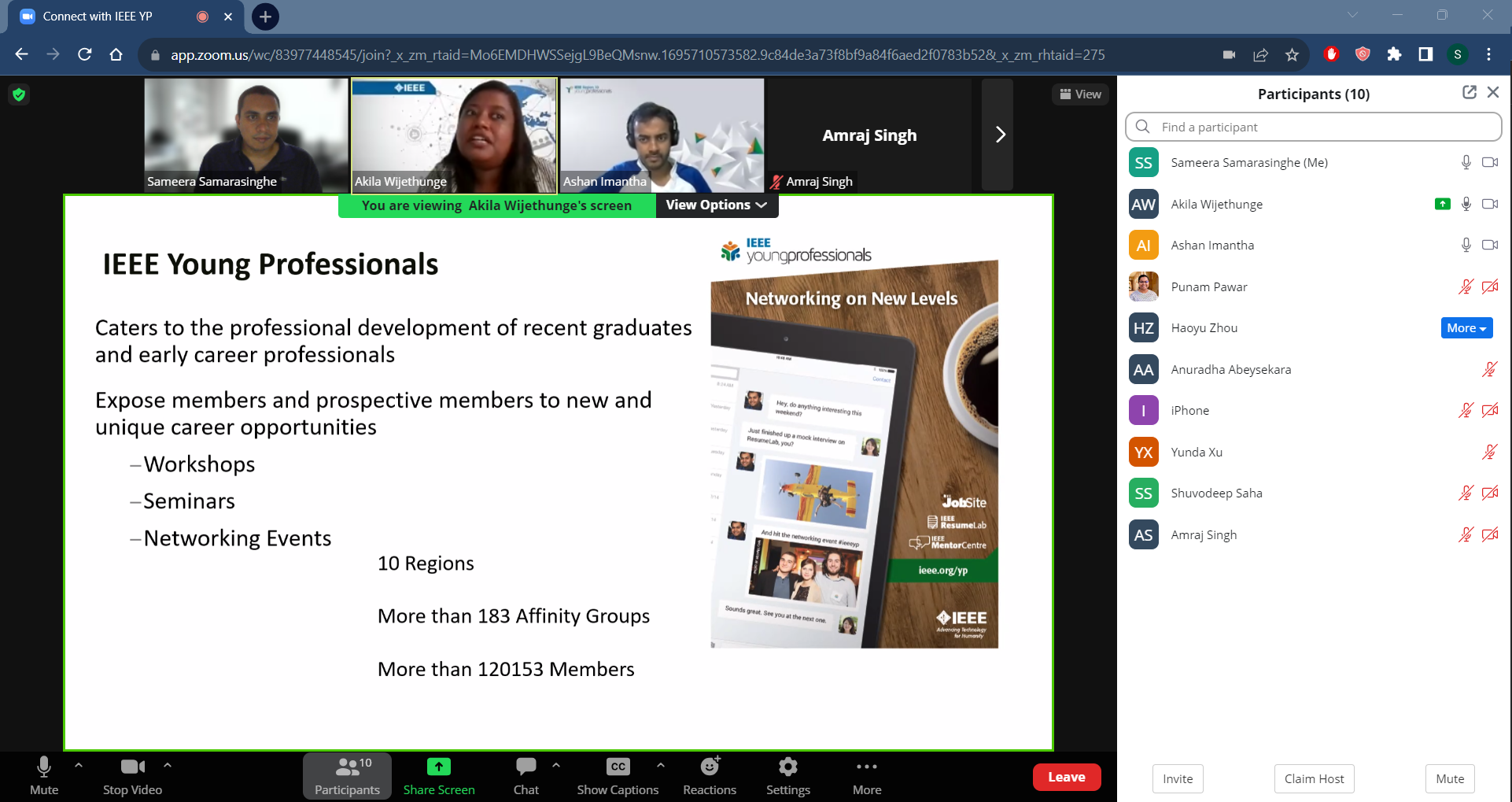Click Punam Pawar's muted microphone icon
Image resolution: width=1512 pixels, height=802 pixels.
1466,286
